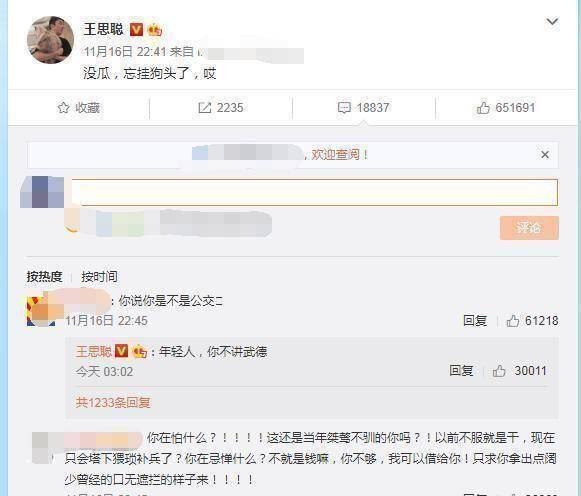Viewport: 581px width, 496px height.
Task: Open 王思聪's profile avatar at top
Action: (50, 40)
